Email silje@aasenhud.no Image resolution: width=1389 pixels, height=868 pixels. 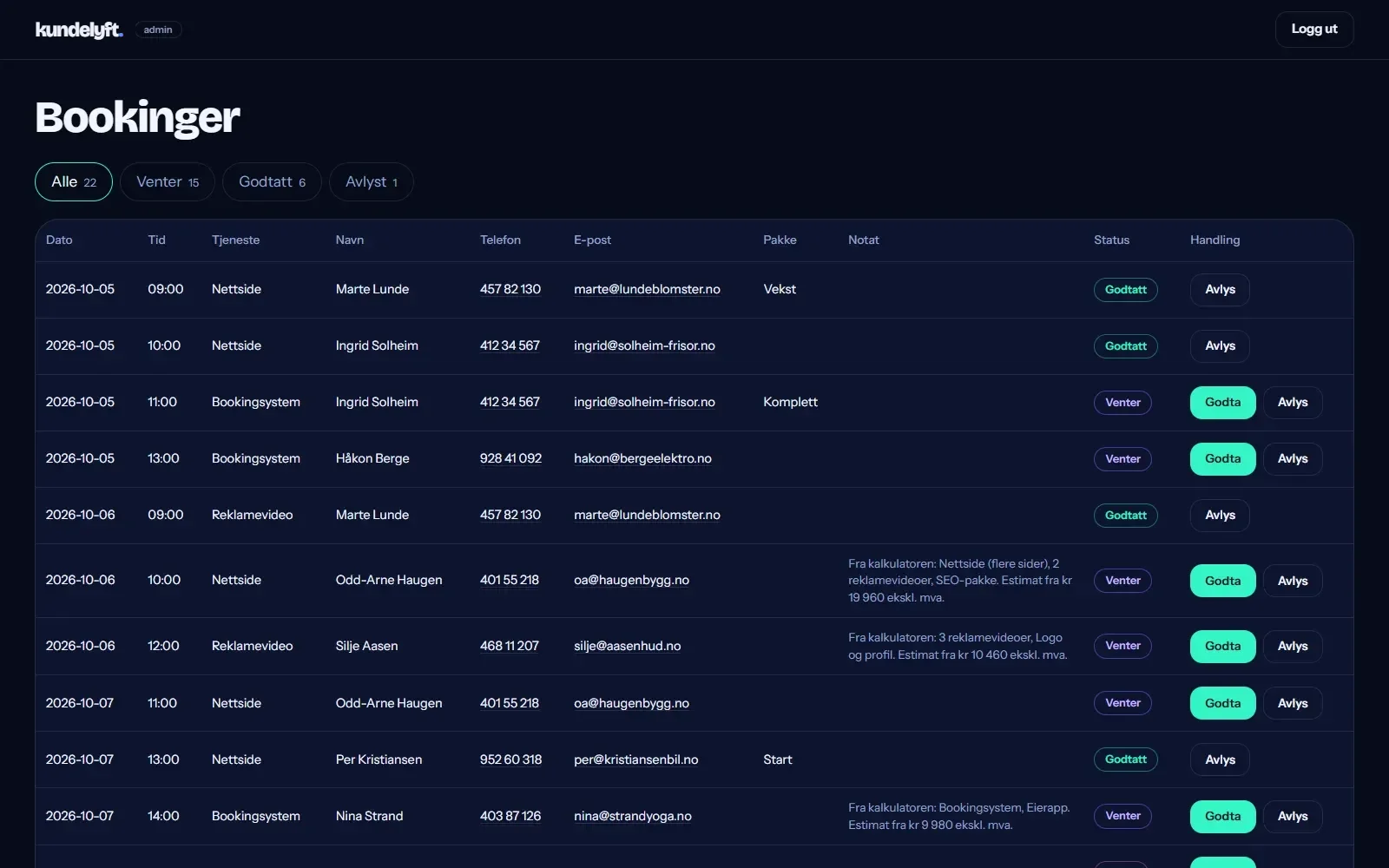[627, 646]
